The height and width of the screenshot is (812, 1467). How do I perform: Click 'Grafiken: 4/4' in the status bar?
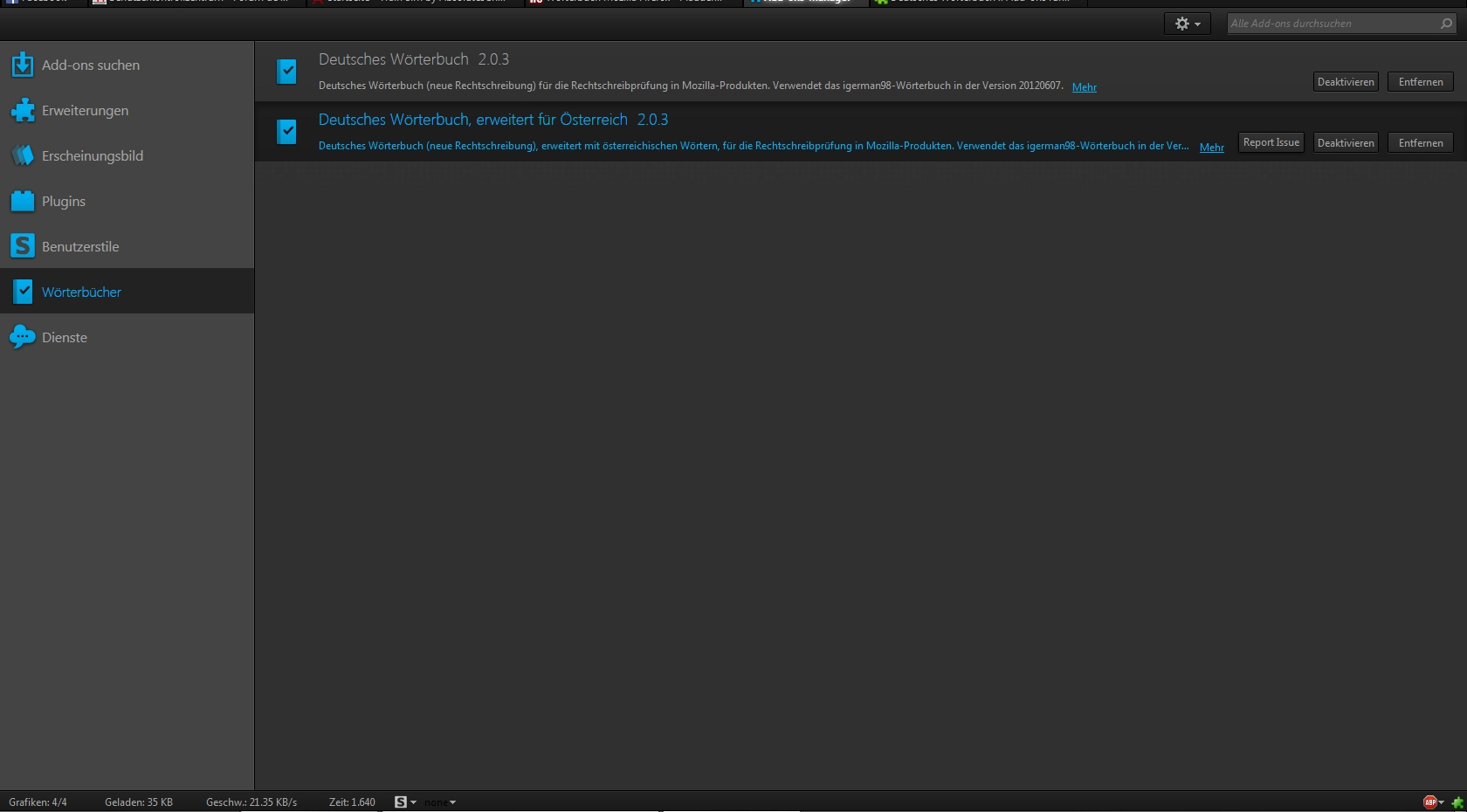click(38, 802)
